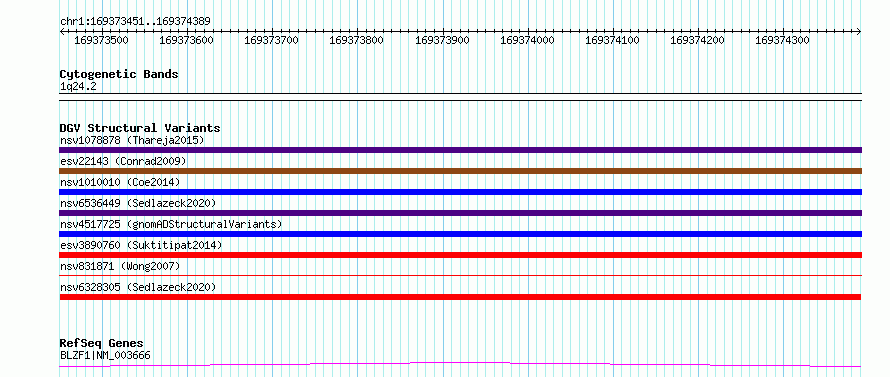
Task: Click ruler position 169374300
Action: click(x=783, y=40)
